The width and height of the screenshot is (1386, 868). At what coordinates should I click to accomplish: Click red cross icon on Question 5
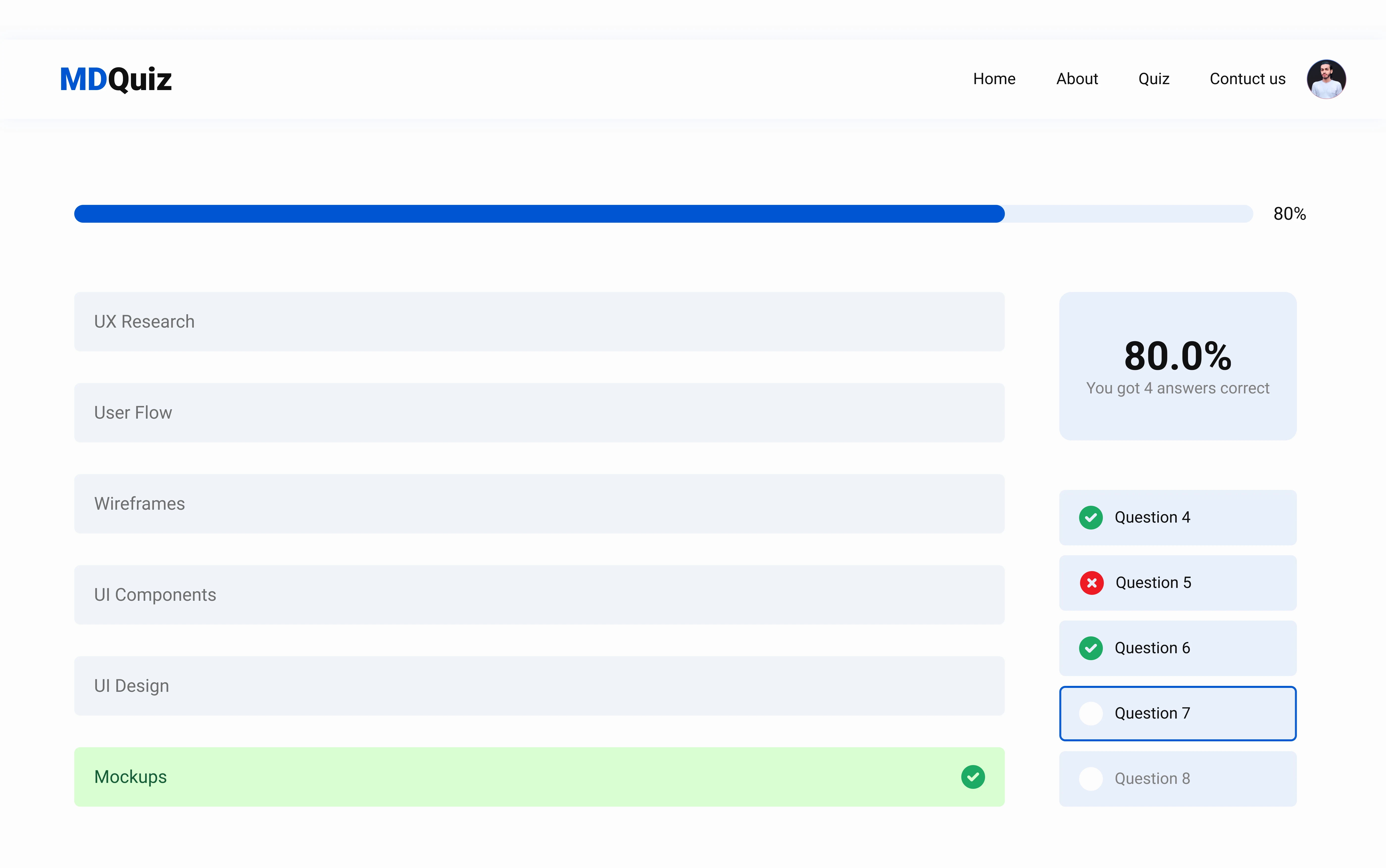tap(1091, 583)
